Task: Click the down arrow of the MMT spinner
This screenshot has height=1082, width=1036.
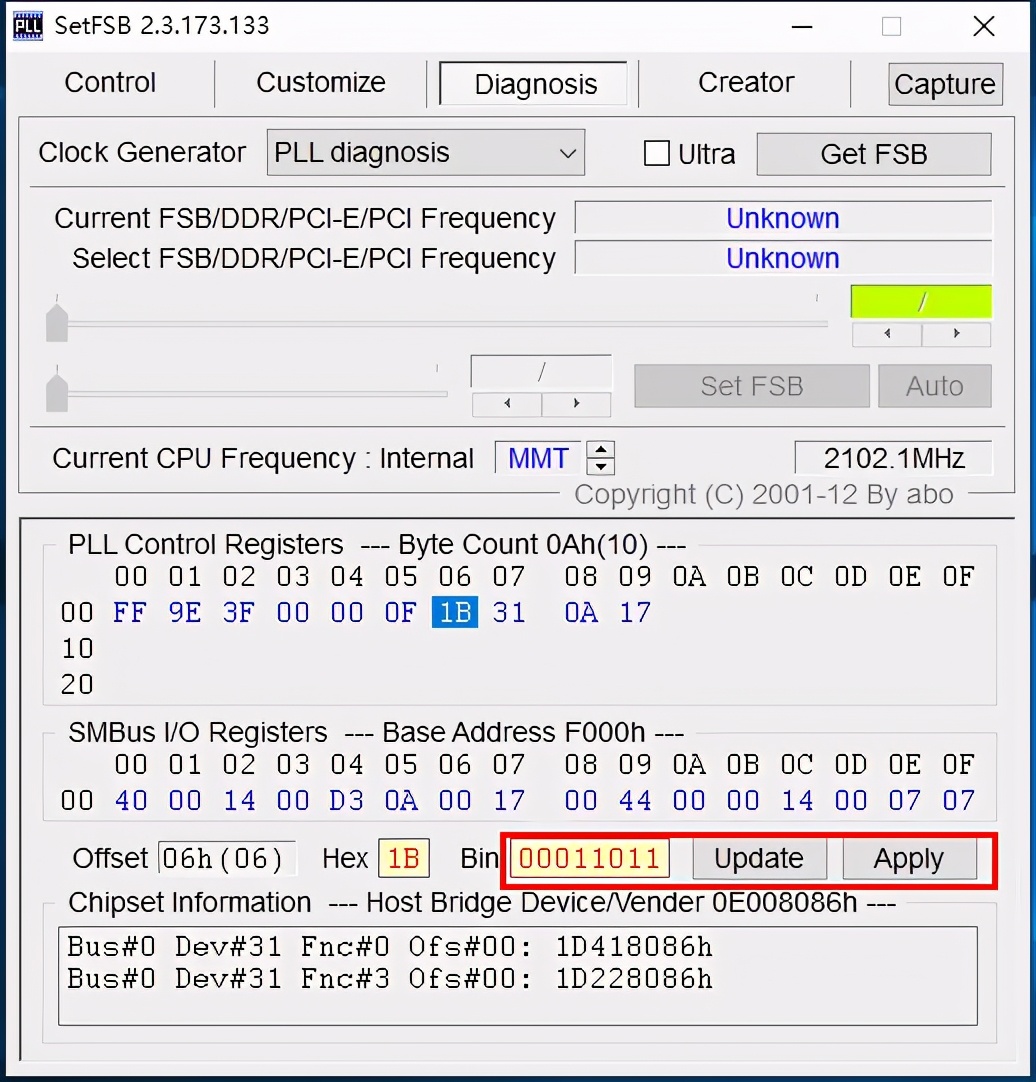Action: click(600, 465)
